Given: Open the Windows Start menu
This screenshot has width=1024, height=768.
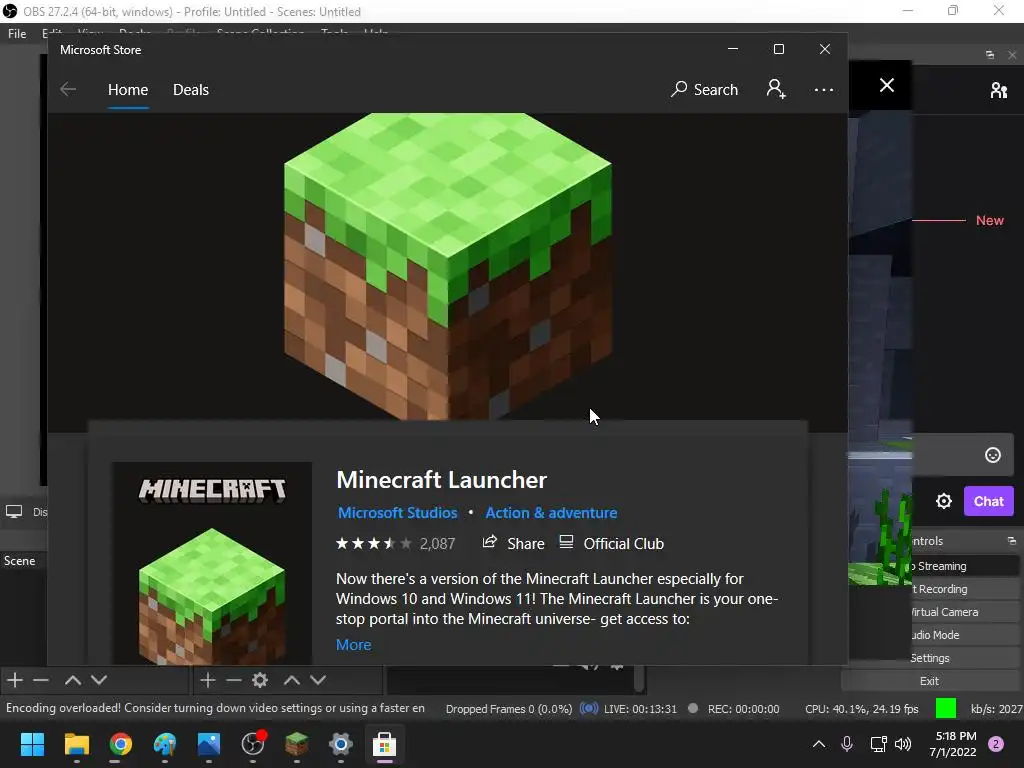Looking at the screenshot, I should click(32, 744).
